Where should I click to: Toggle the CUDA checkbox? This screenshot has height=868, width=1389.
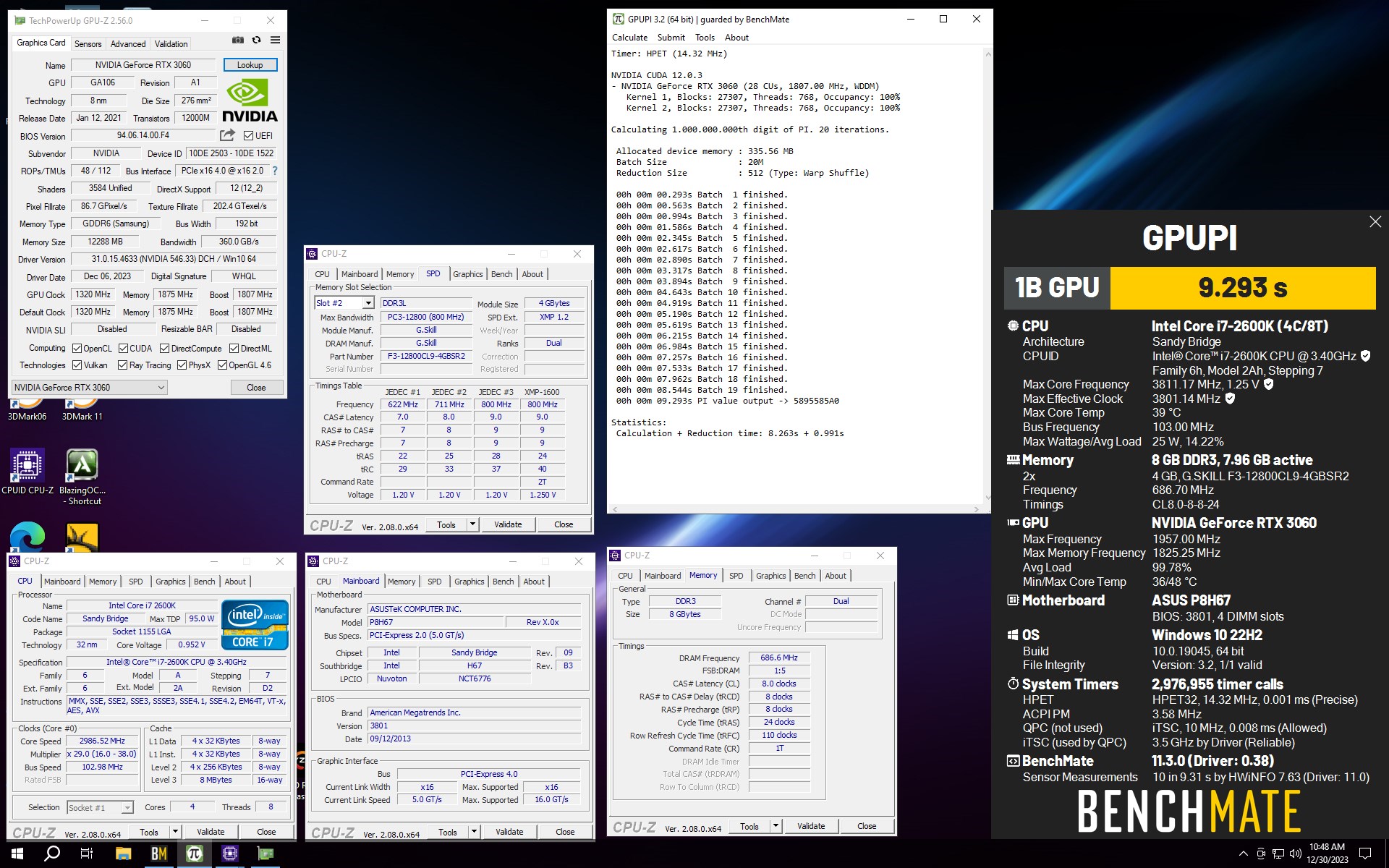tap(123, 348)
